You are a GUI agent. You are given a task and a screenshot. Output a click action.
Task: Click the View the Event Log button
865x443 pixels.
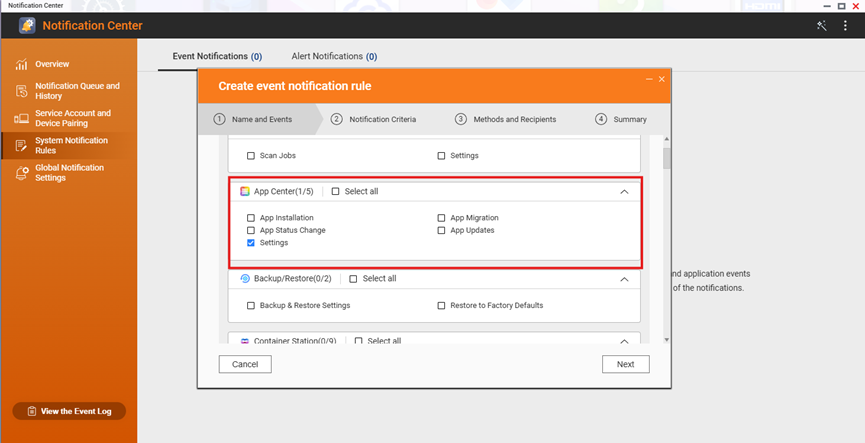[69, 411]
